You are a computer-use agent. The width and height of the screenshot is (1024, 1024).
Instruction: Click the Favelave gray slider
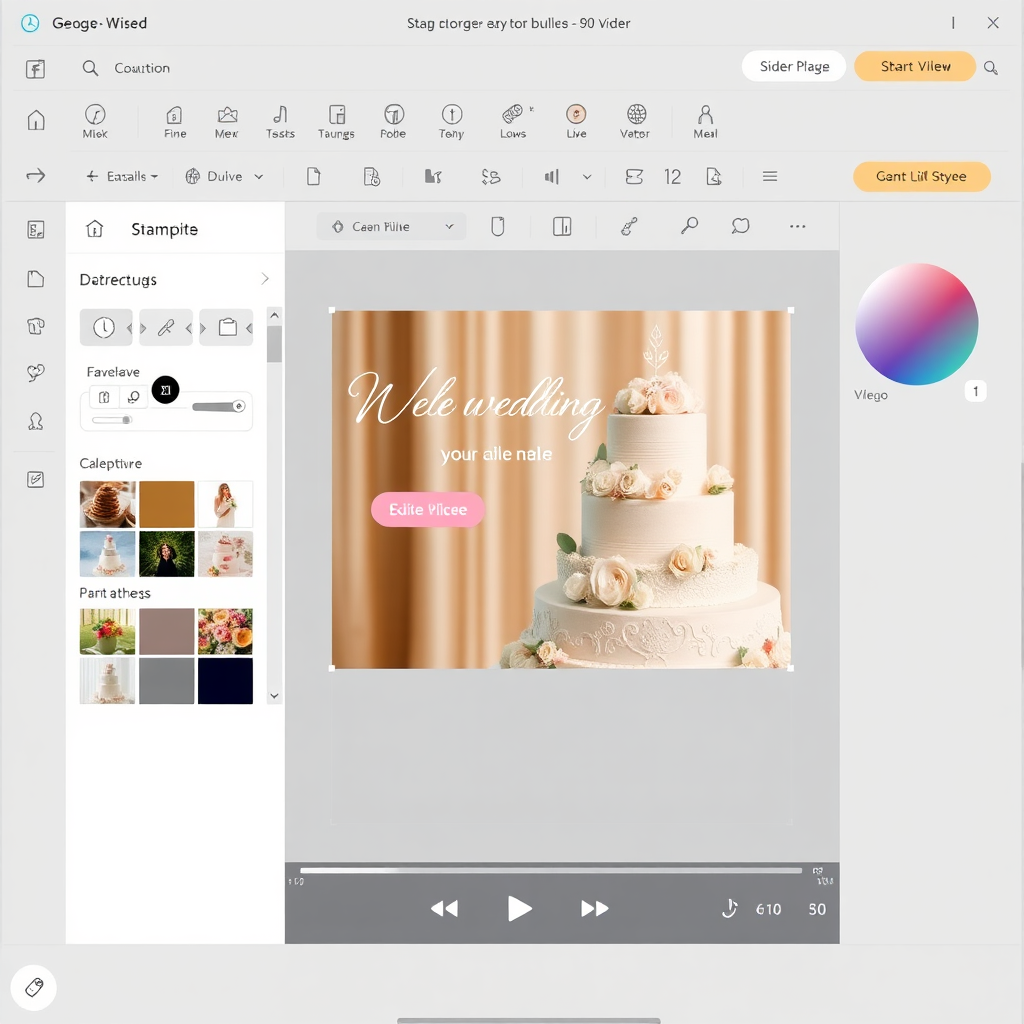pos(217,407)
